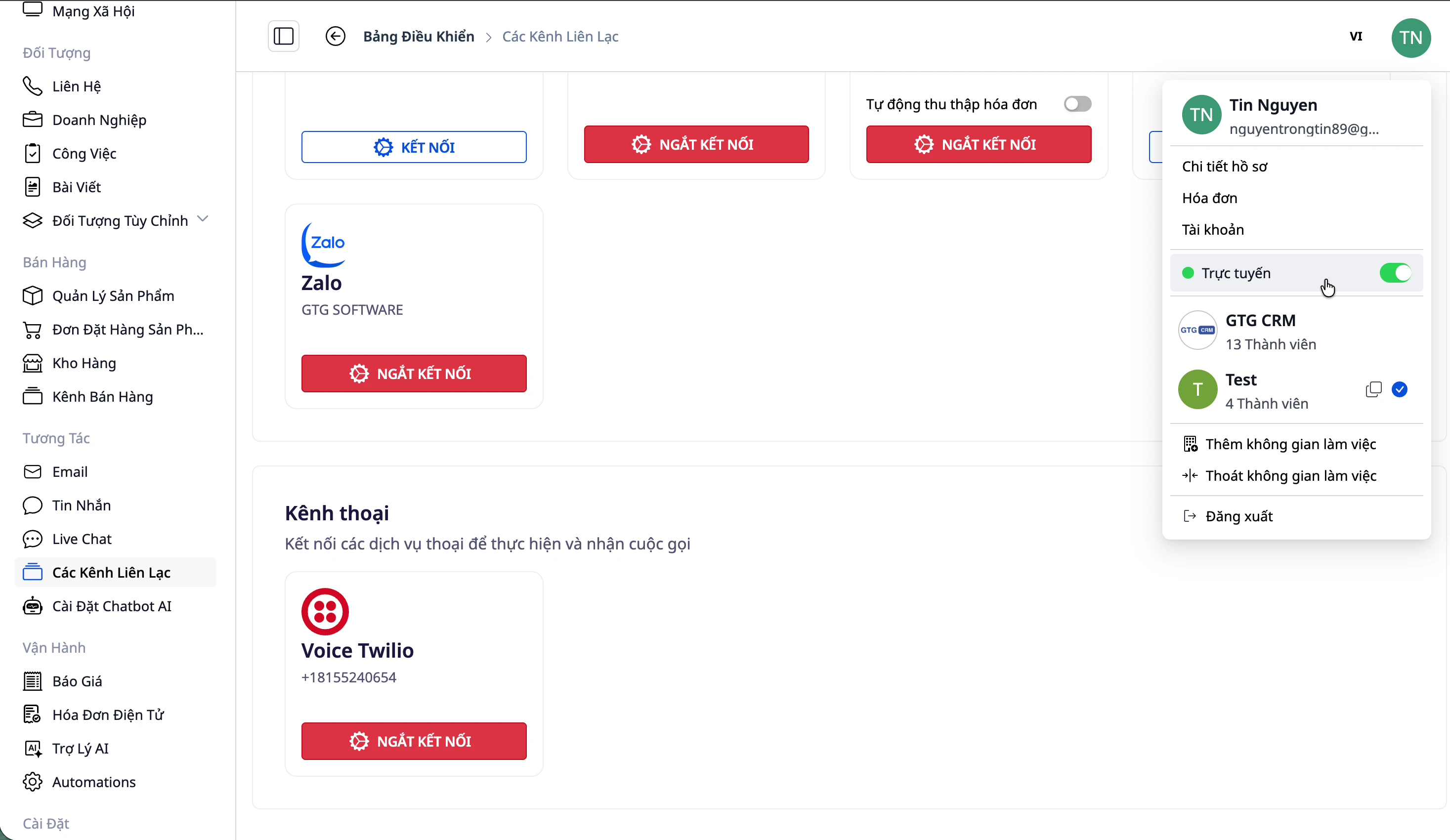
Task: Click the back arrow icon
Action: coord(336,36)
